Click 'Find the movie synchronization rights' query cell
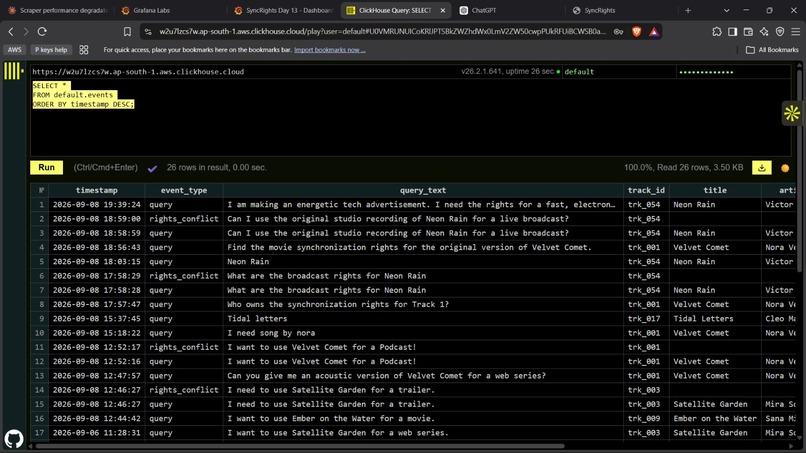This screenshot has width=806, height=453. pos(423,247)
